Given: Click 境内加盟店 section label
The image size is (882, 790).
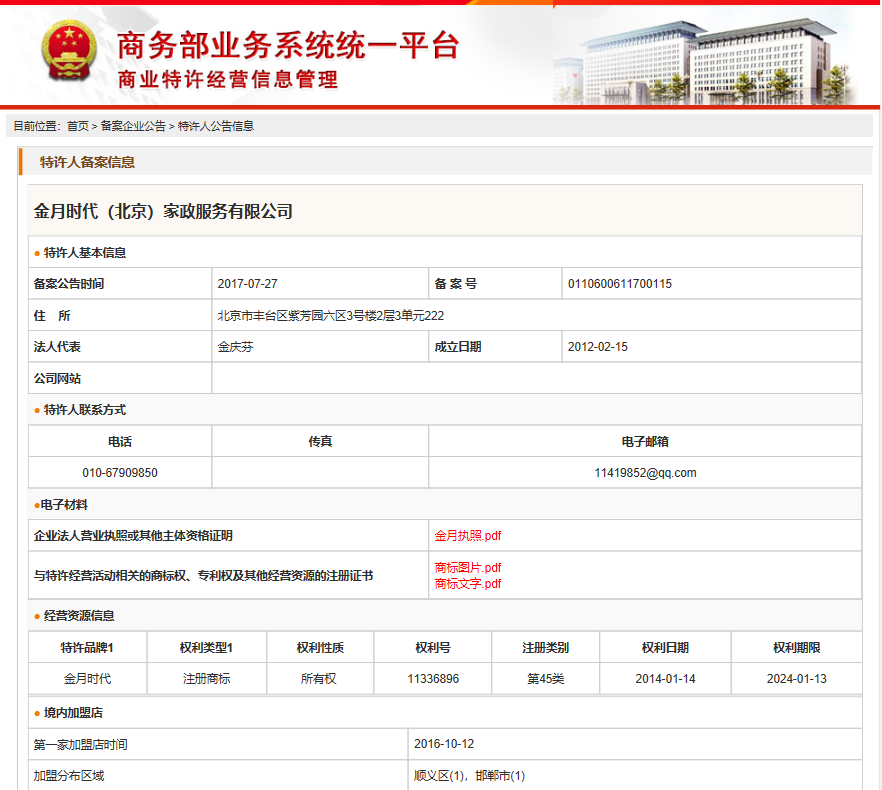Looking at the screenshot, I should tap(73, 712).
